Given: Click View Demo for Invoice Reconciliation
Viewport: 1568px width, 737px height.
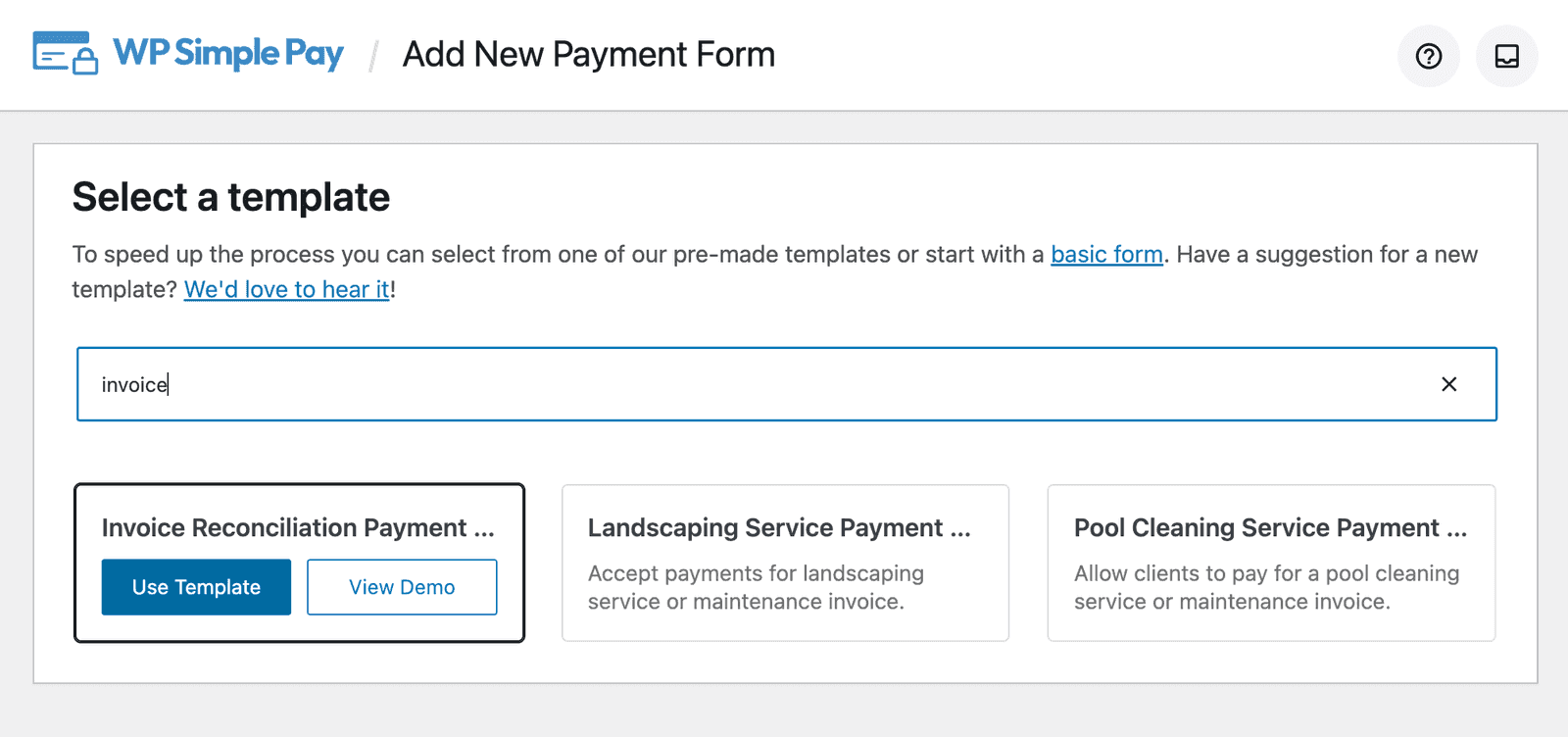Looking at the screenshot, I should [402, 587].
